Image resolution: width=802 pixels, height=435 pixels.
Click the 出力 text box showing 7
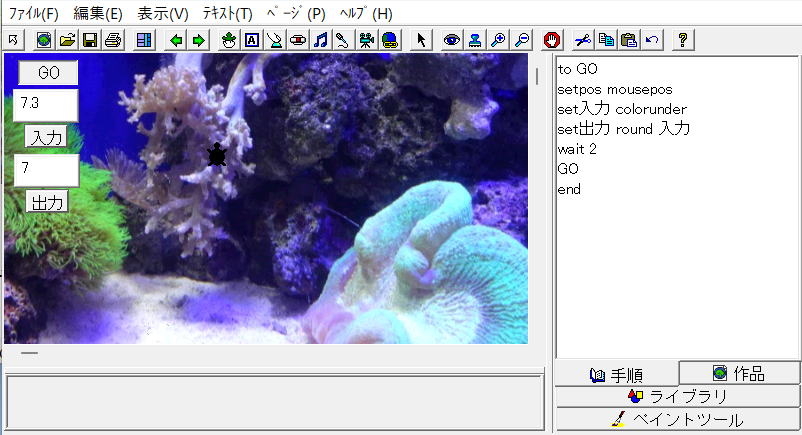pos(46,170)
